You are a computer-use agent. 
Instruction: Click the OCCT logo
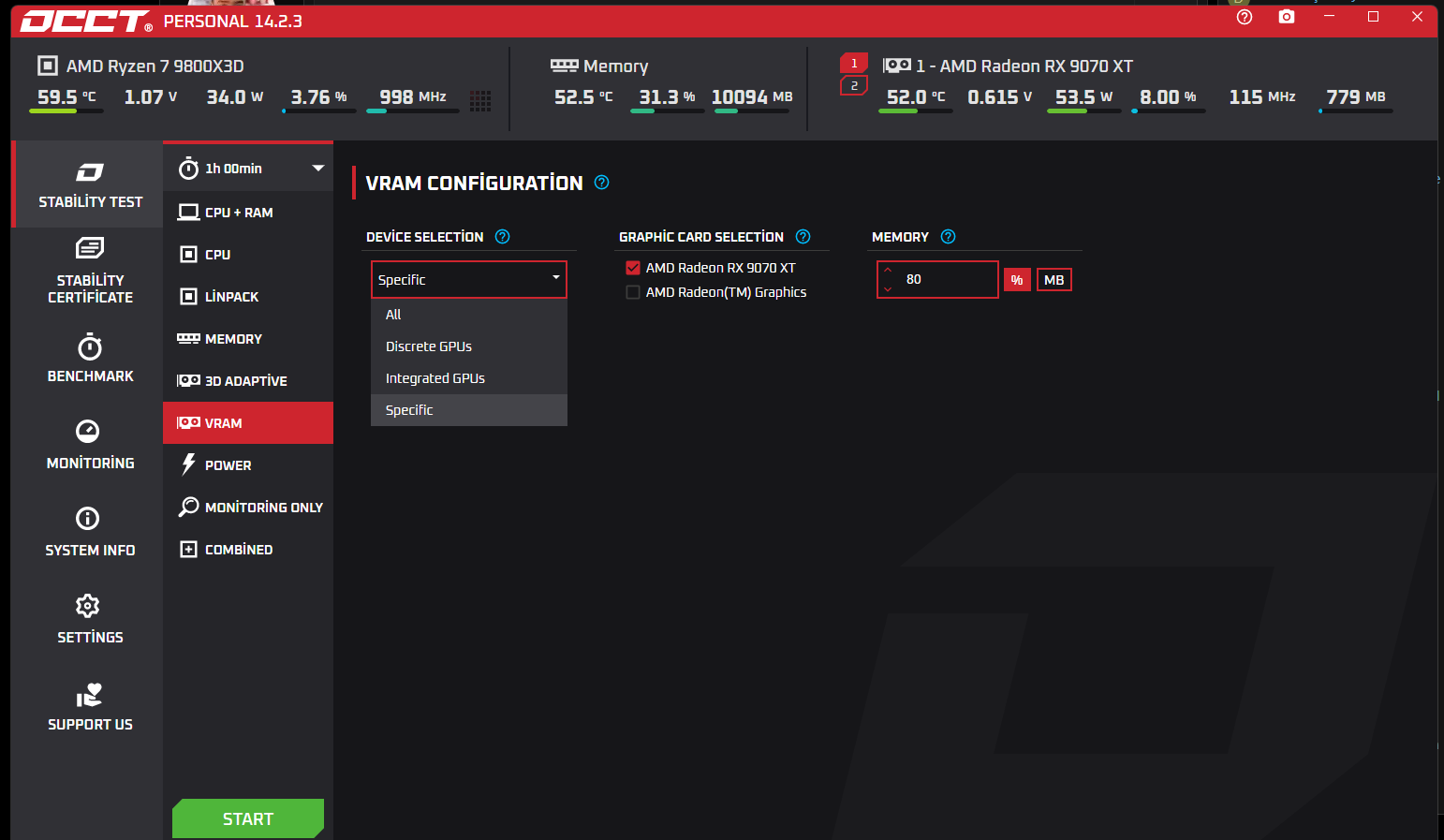click(x=85, y=21)
